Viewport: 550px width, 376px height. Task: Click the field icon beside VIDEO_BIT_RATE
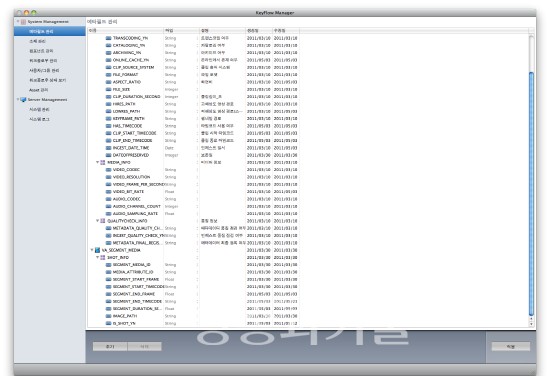click(109, 192)
